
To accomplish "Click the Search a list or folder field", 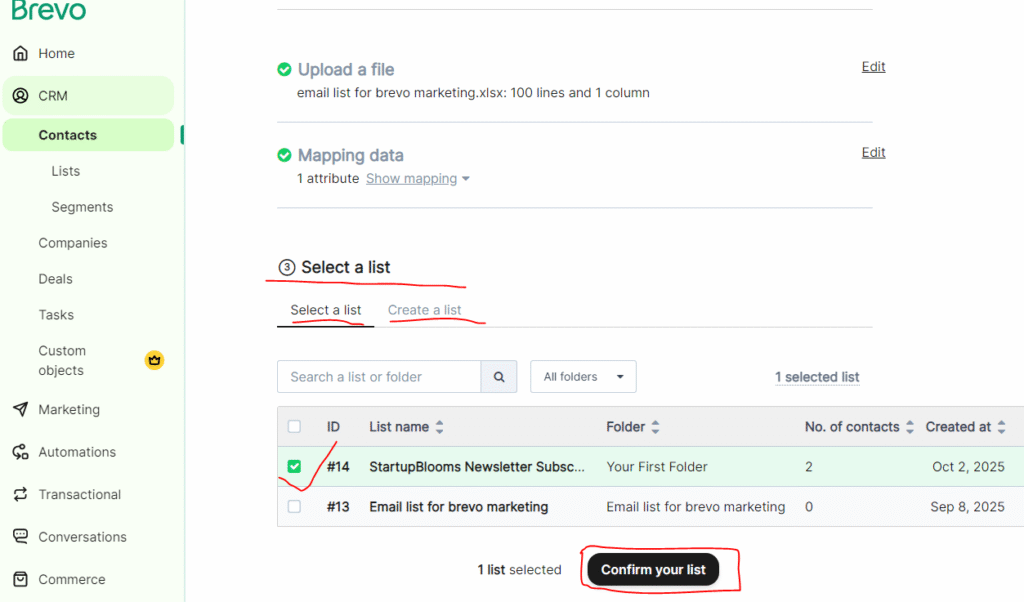I will (x=379, y=377).
